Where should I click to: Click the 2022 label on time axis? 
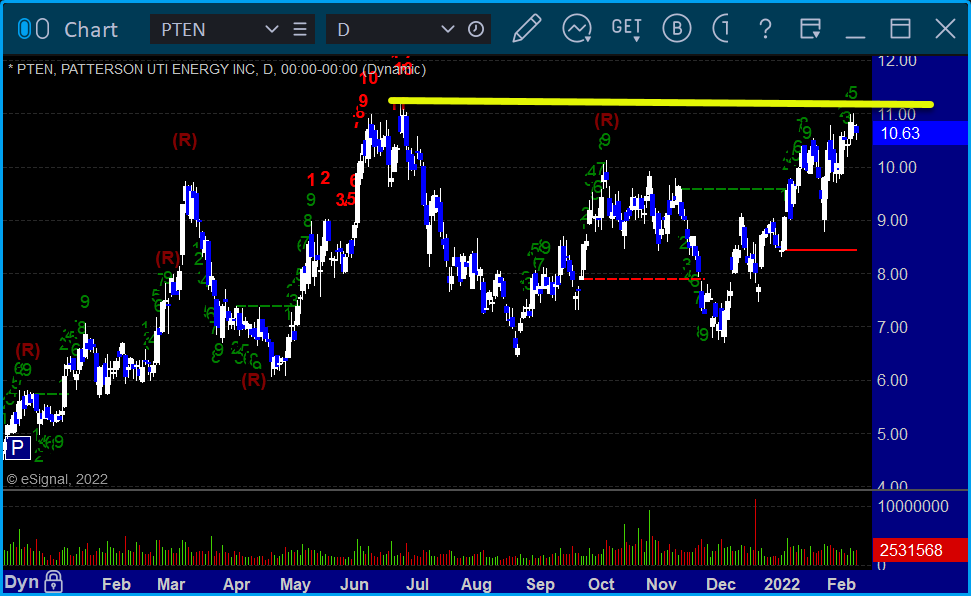[x=782, y=584]
